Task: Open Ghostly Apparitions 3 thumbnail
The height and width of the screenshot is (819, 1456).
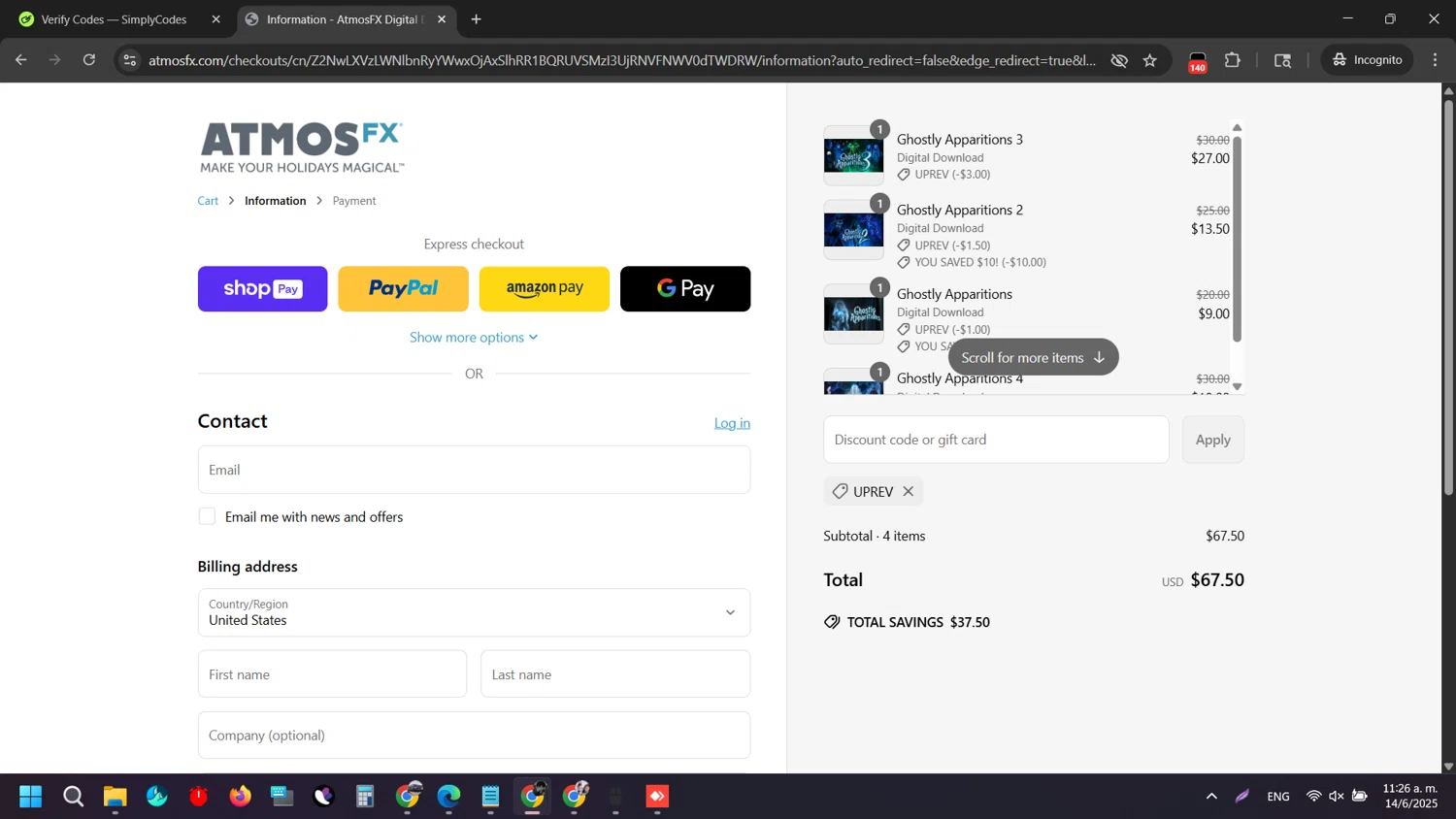Action: 853,155
